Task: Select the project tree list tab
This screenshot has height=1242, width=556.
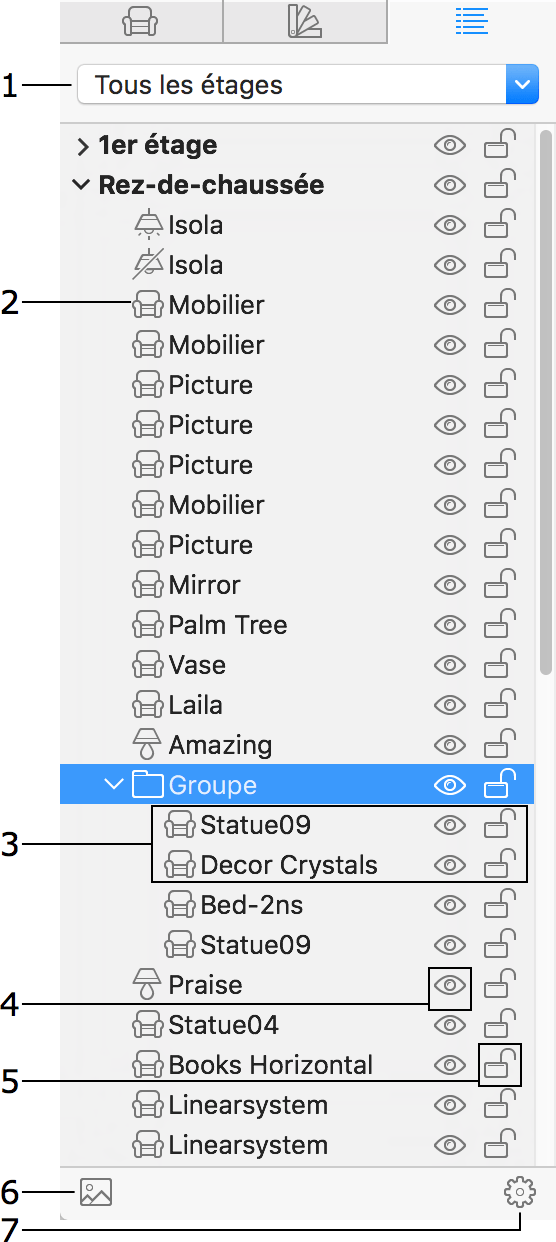Action: click(471, 20)
